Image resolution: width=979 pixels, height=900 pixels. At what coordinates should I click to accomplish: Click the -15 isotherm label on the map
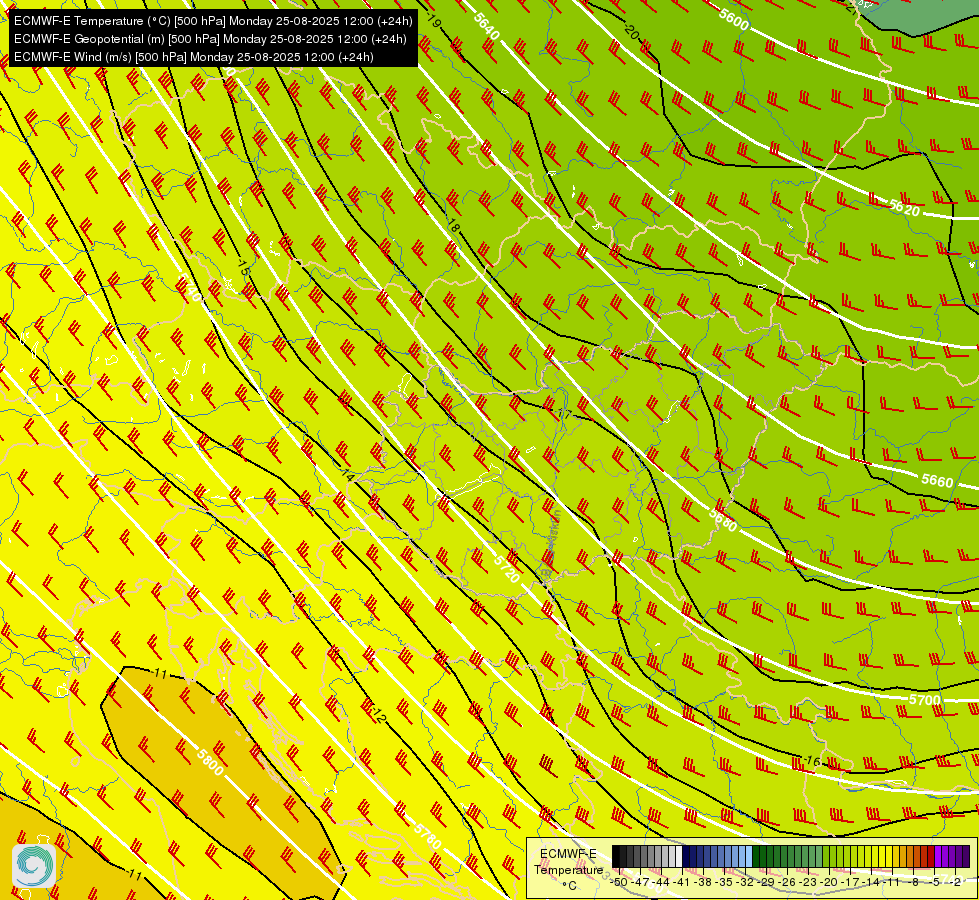click(243, 267)
